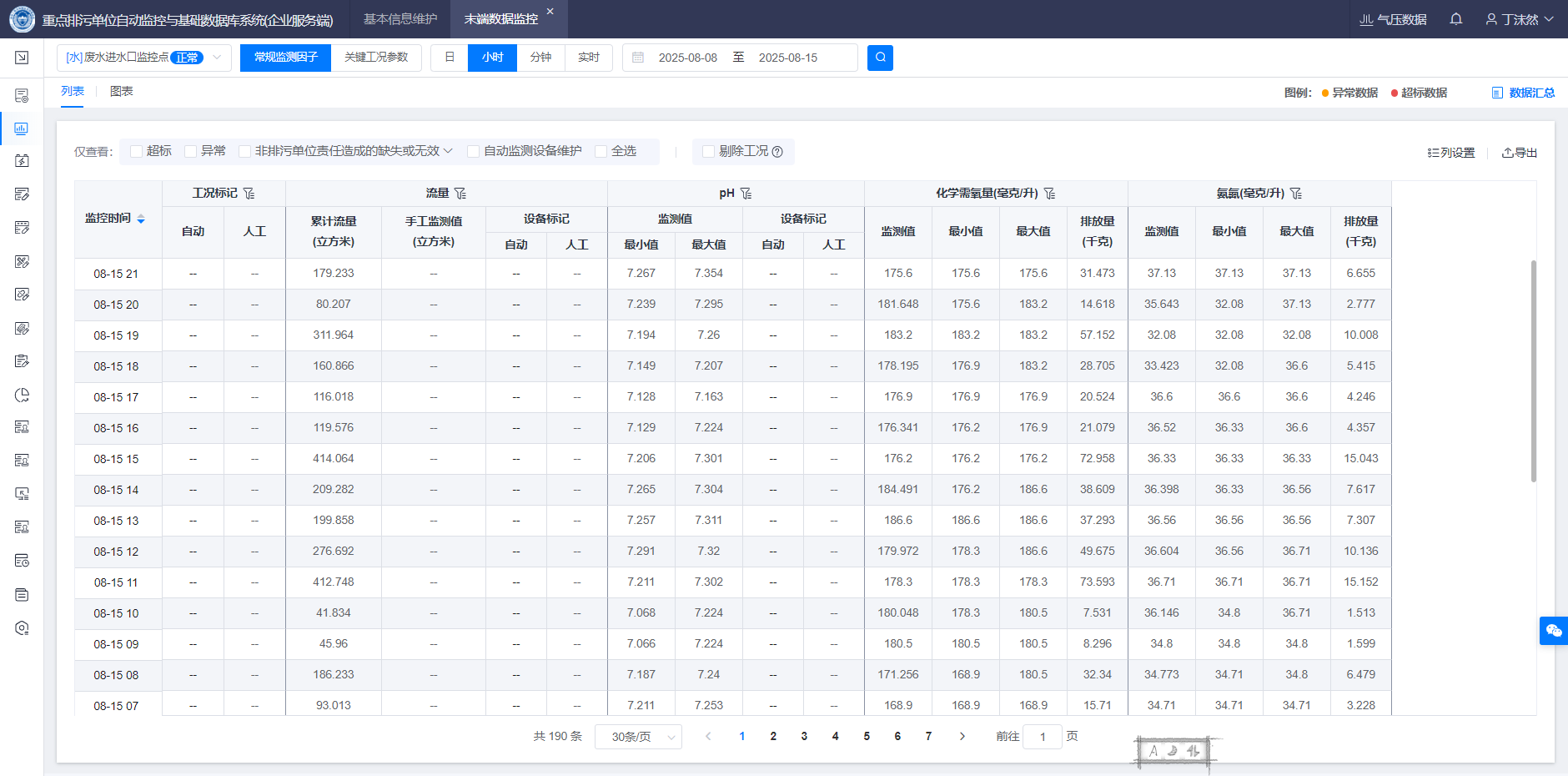Toggle sort on 监控时间 column
The width and height of the screenshot is (1568, 776).
pos(141,219)
